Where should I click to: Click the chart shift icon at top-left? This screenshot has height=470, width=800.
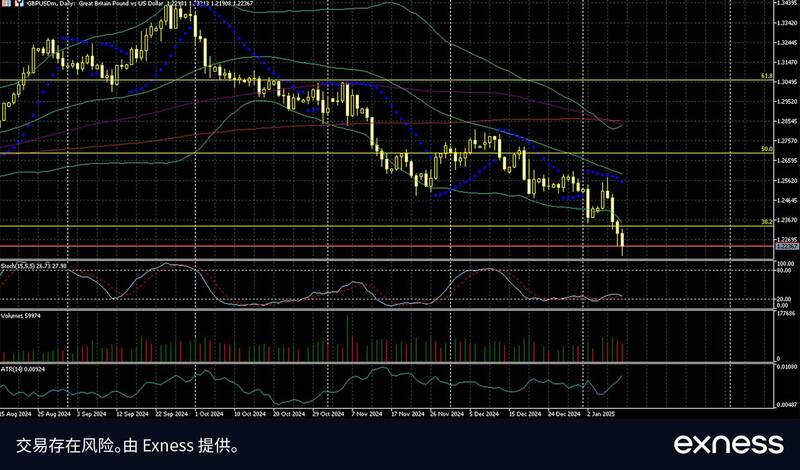pyautogui.click(x=5, y=4)
